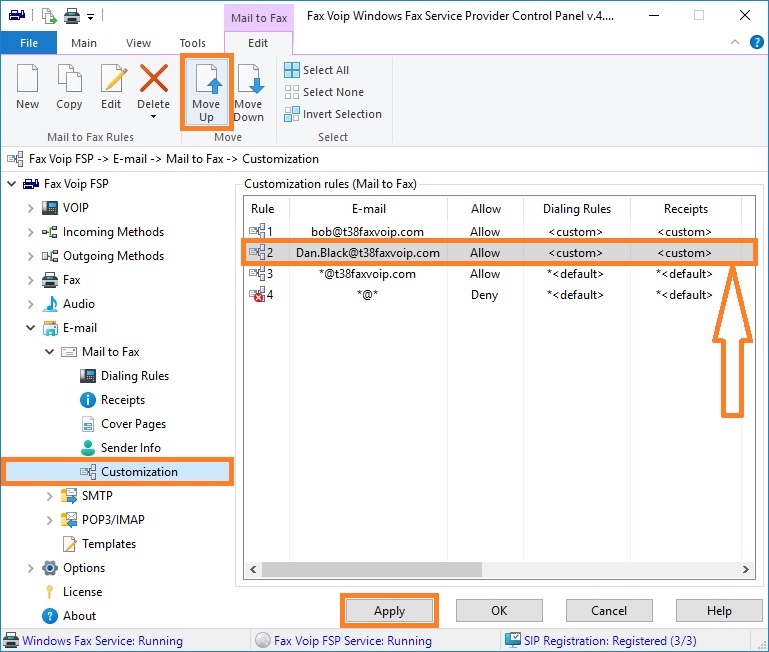The image size is (769, 652).
Task: Collapse the E-mail tree node
Action: coord(30,328)
